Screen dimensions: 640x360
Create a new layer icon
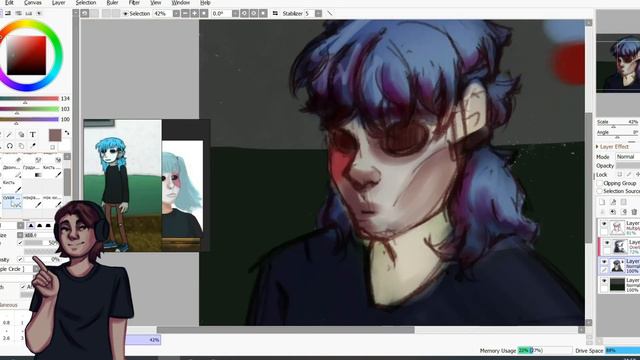[602, 202]
